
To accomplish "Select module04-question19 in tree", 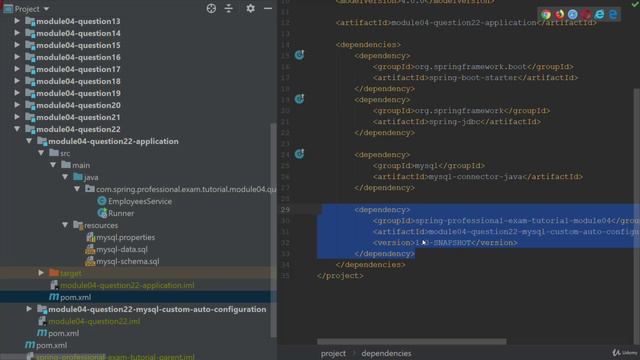I will (78, 93).
